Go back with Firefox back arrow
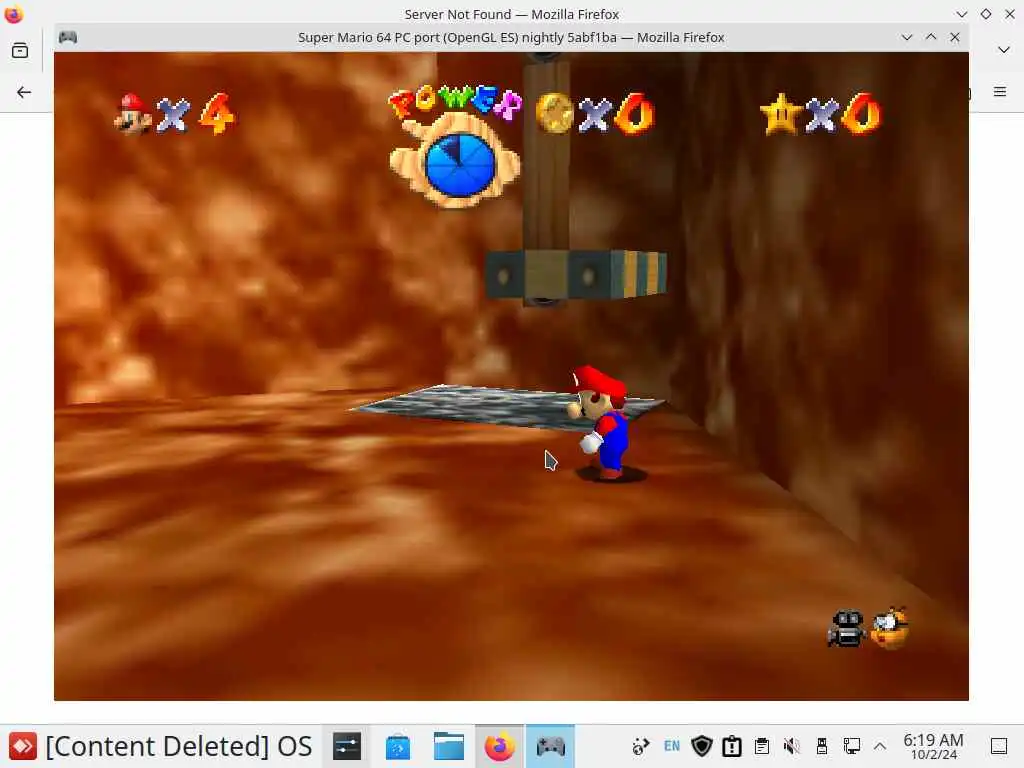 24,92
